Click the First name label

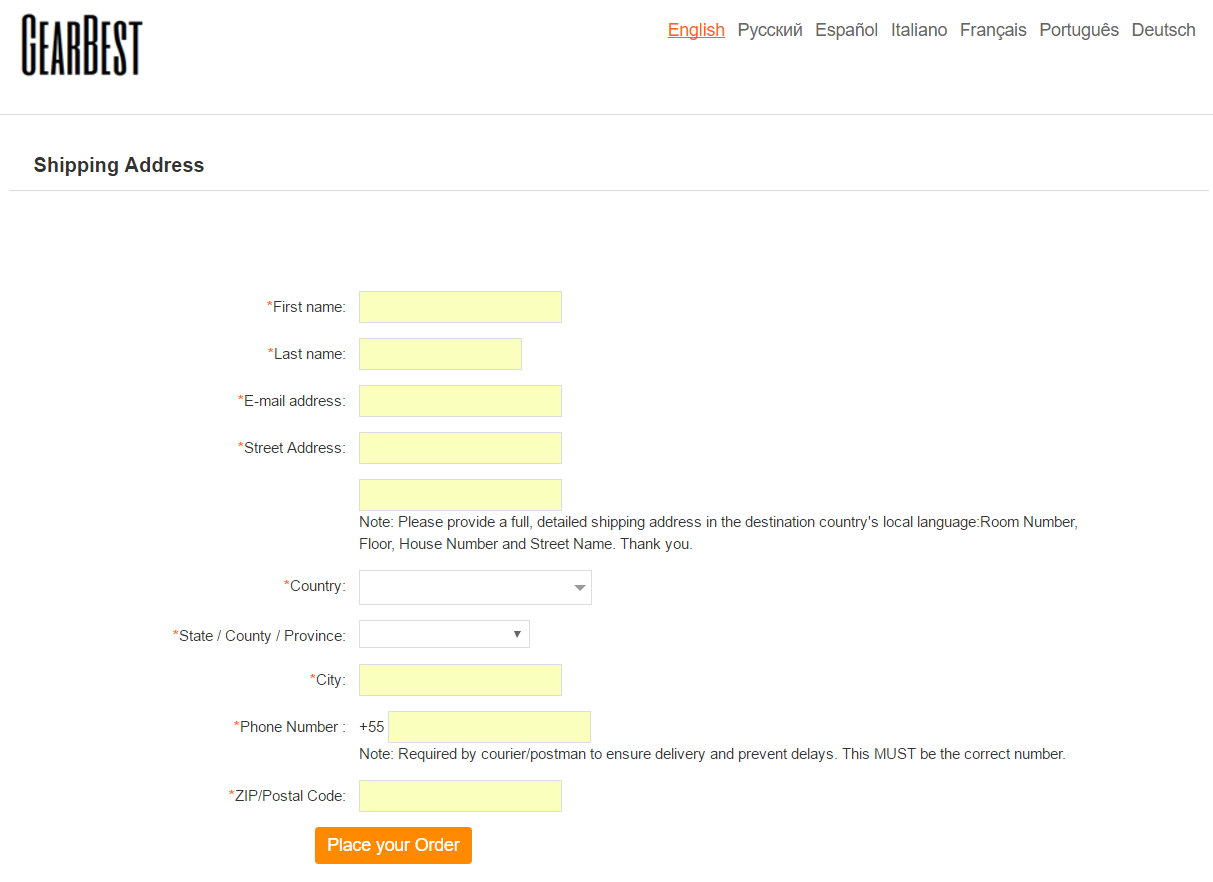tap(306, 307)
